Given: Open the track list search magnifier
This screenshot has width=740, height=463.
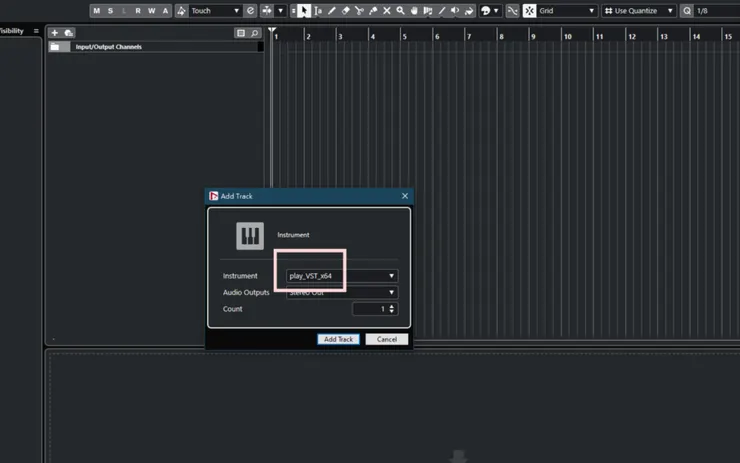Looking at the screenshot, I should [254, 33].
